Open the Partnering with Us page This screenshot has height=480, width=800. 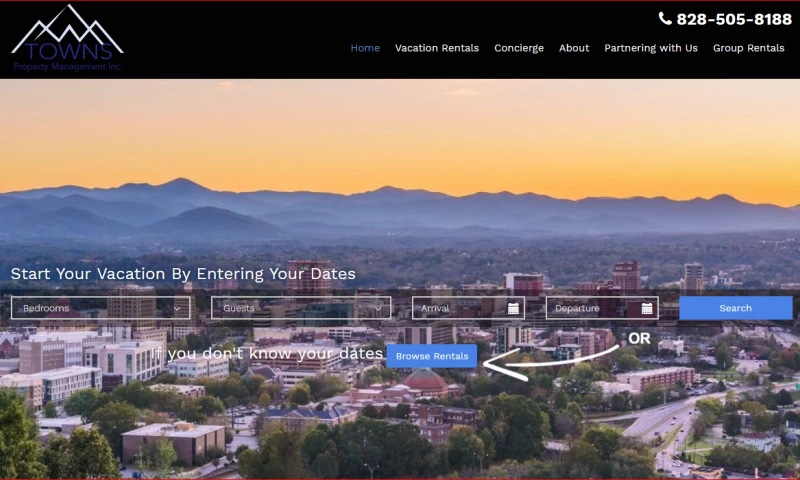click(x=651, y=48)
